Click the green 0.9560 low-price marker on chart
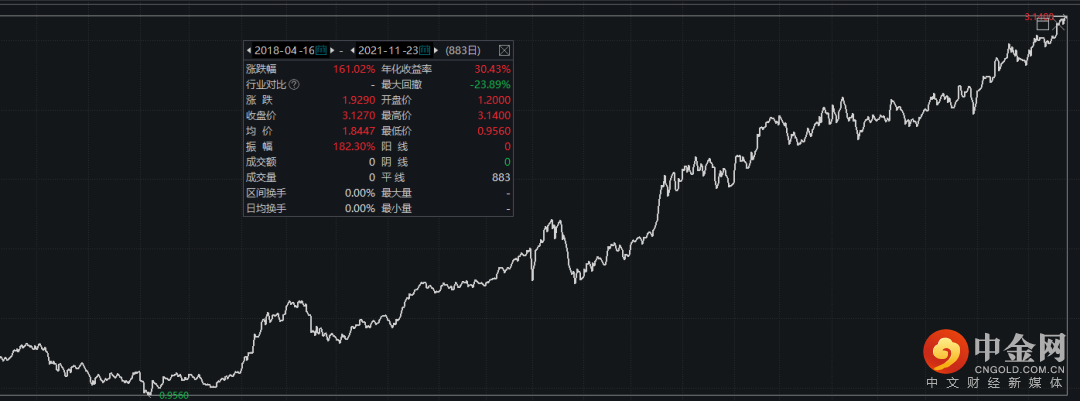This screenshot has height=401, width=1080. tap(174, 395)
